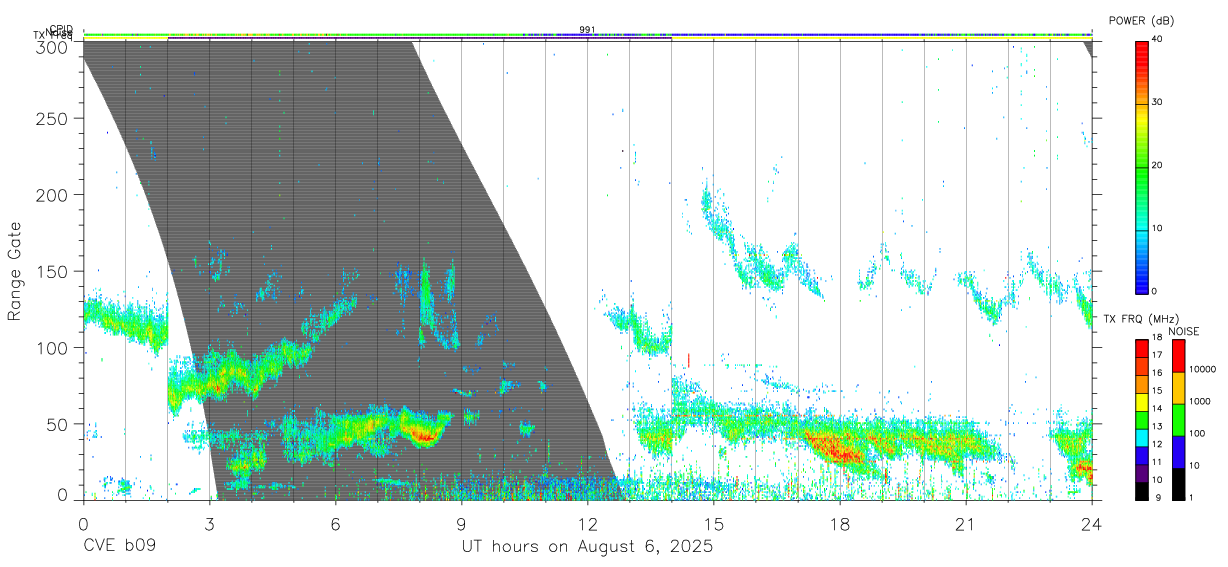Viewport: 1228px width, 567px height.
Task: Click 'UT hours on August 6, 2025' title
Action: (x=587, y=547)
